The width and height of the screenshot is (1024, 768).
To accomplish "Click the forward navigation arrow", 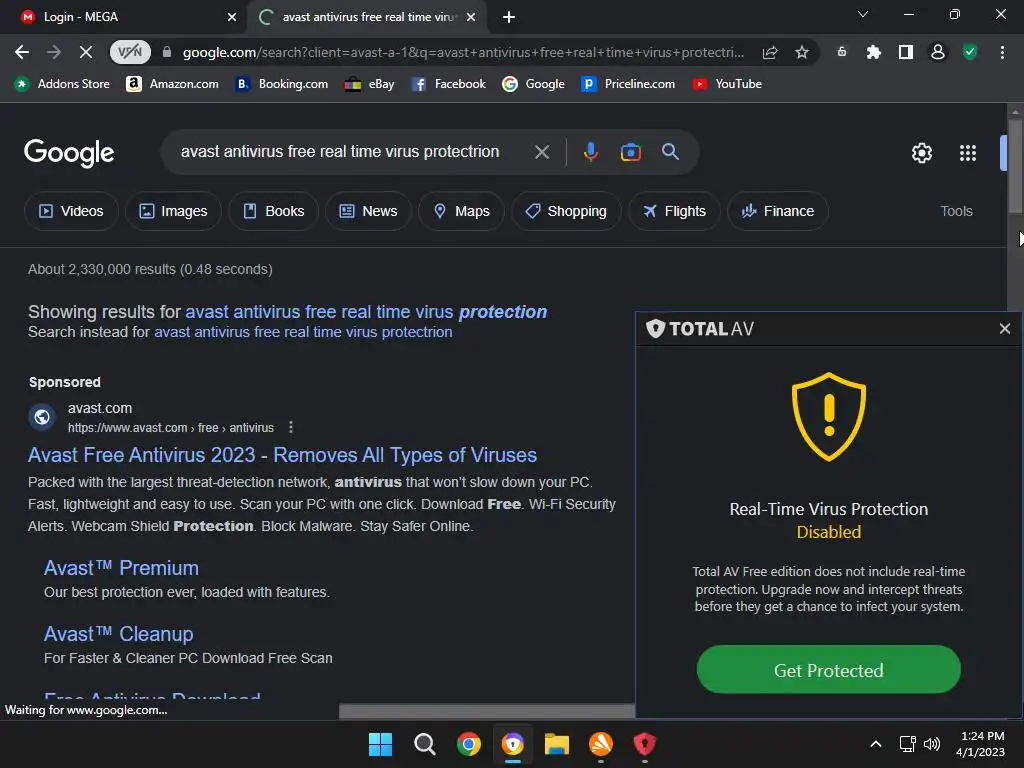I will pyautogui.click(x=54, y=52).
